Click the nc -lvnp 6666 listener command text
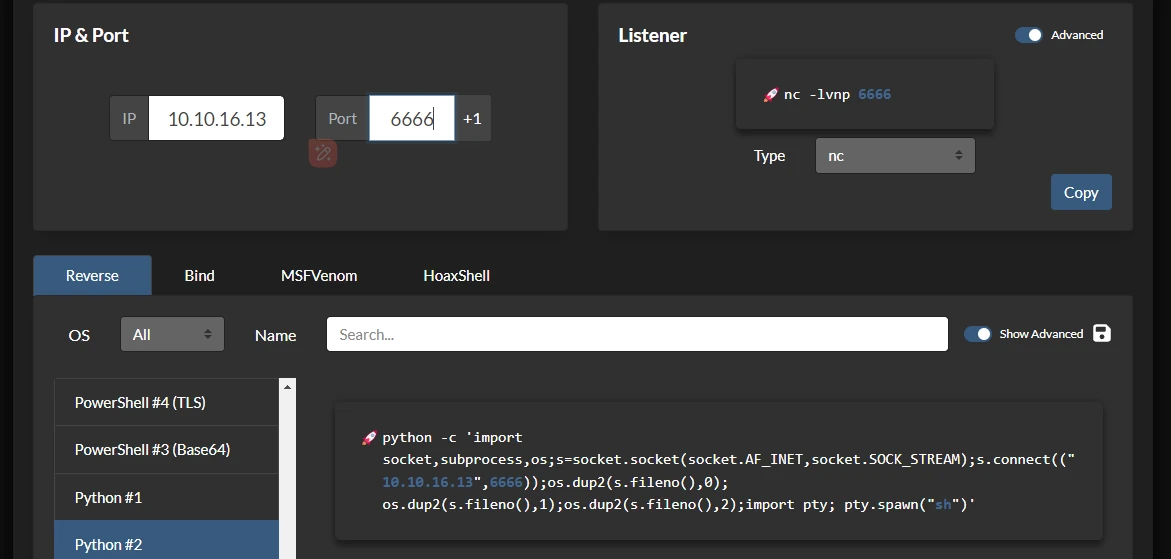This screenshot has width=1171, height=559. coord(837,94)
